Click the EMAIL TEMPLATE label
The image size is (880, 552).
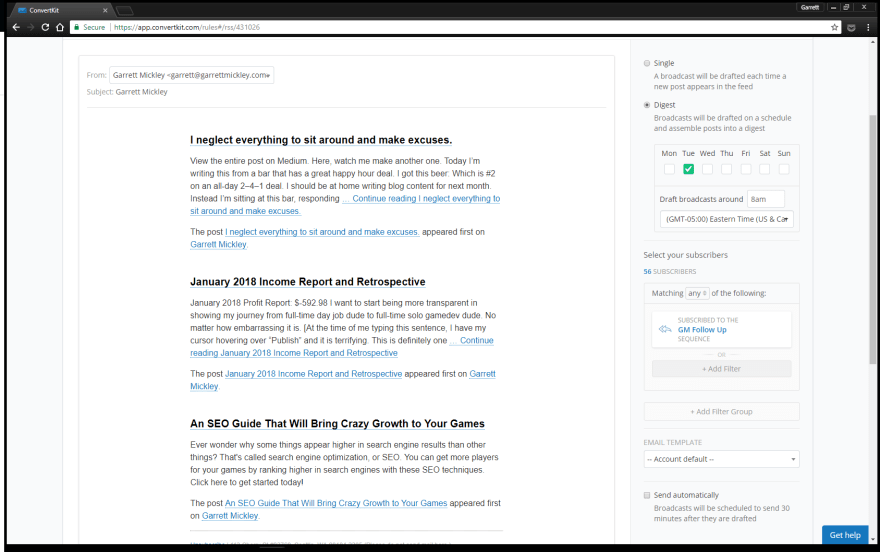(x=672, y=442)
